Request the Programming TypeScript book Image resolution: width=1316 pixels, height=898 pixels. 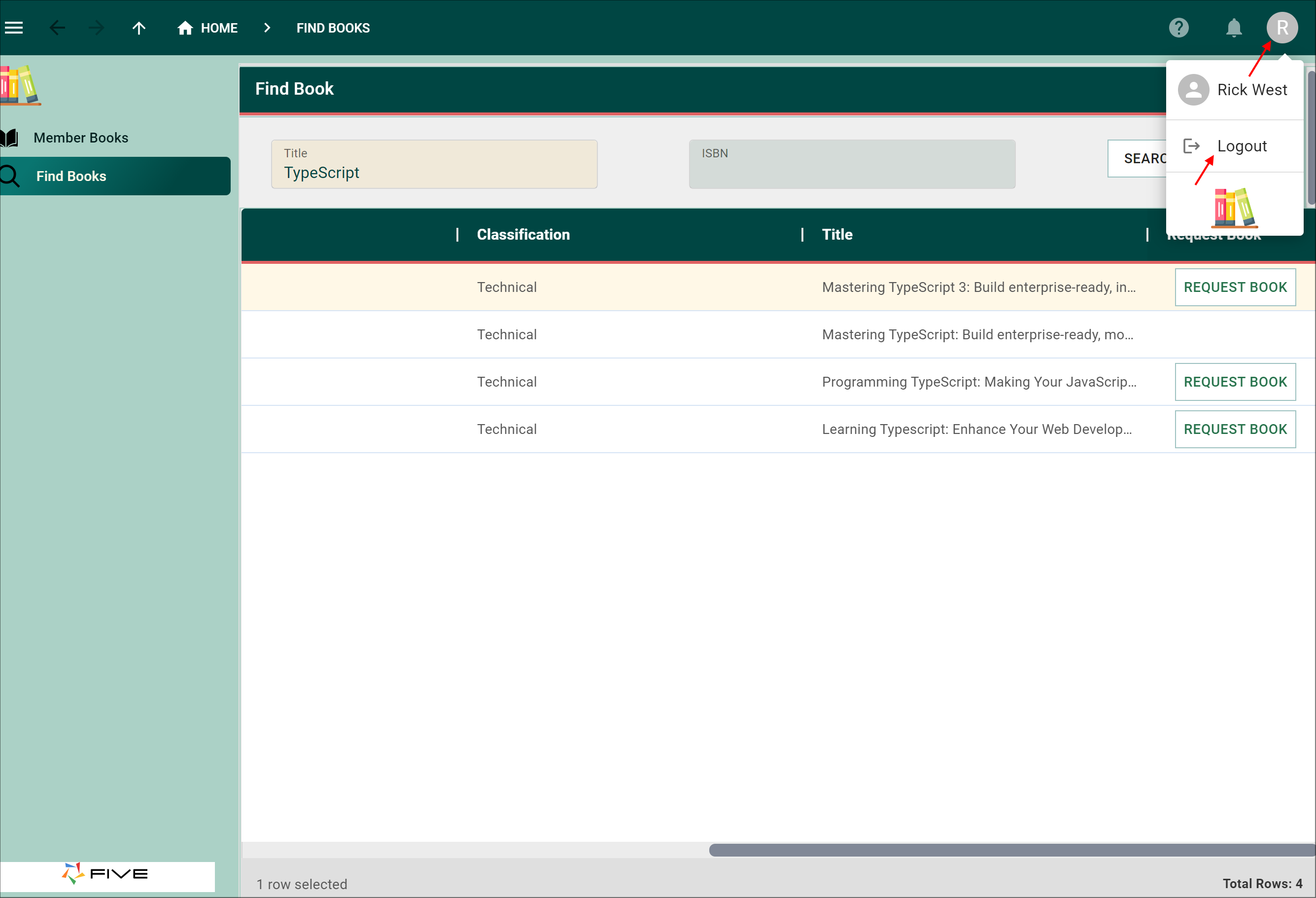(x=1235, y=382)
